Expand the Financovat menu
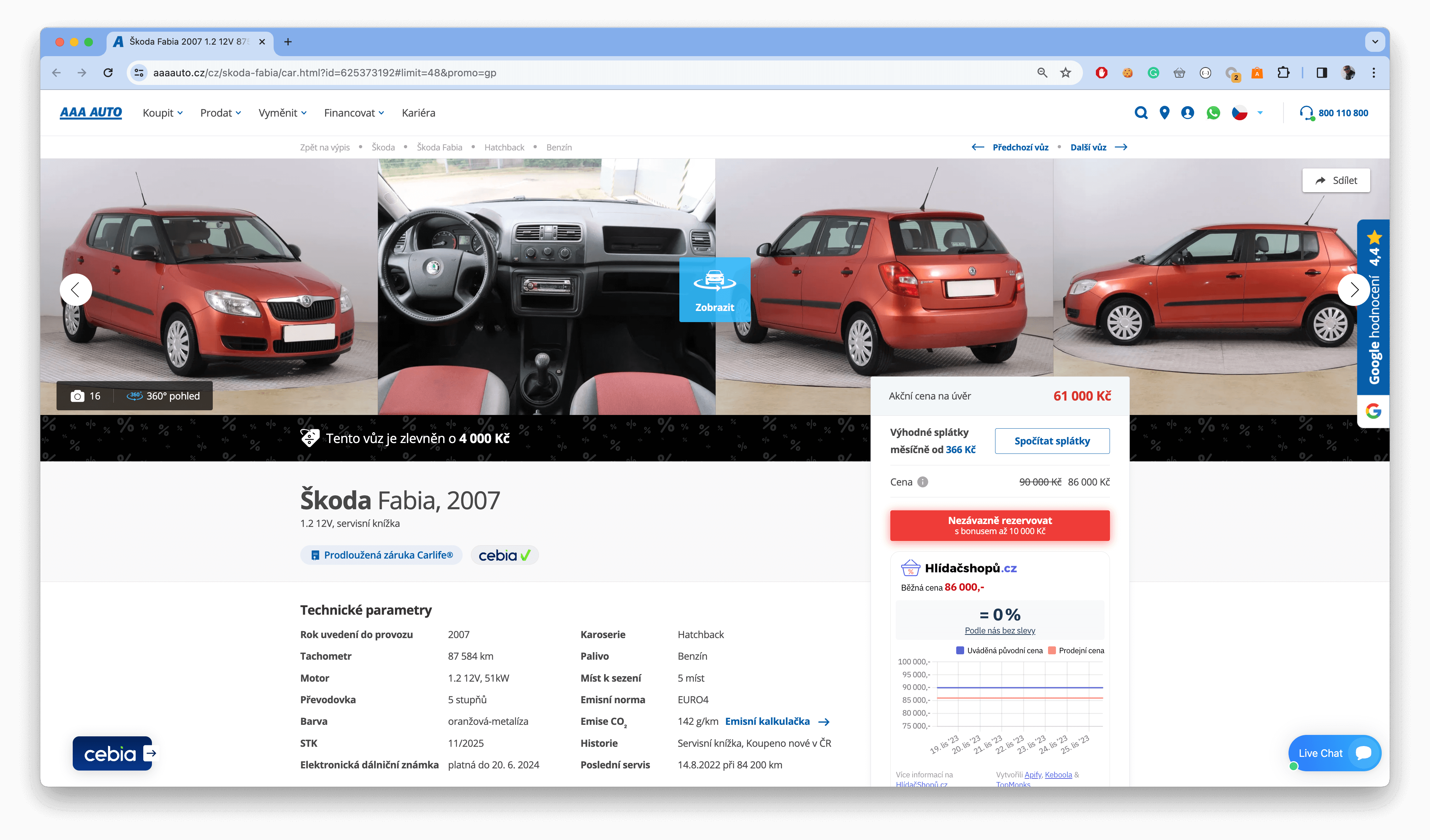The image size is (1430, 840). [x=354, y=113]
